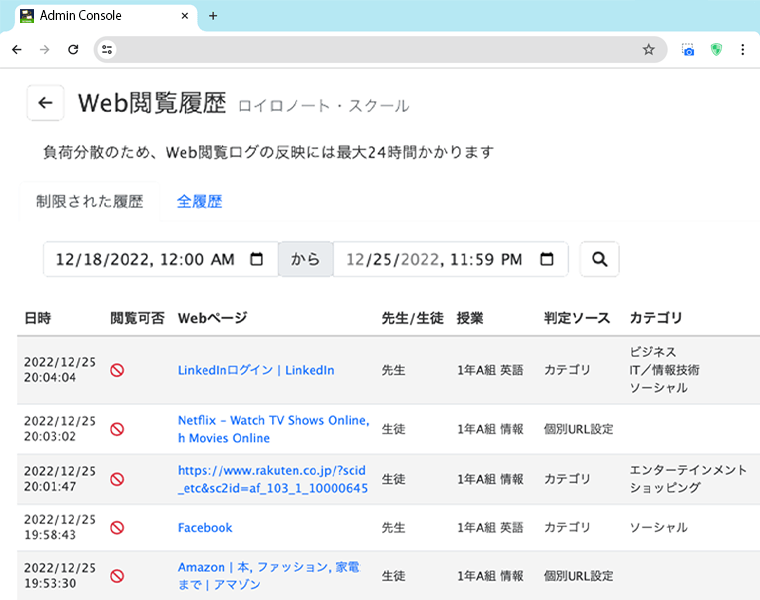This screenshot has height=600, width=760.
Task: Click the blocked icon in the Netflix row
Action: coord(117,429)
